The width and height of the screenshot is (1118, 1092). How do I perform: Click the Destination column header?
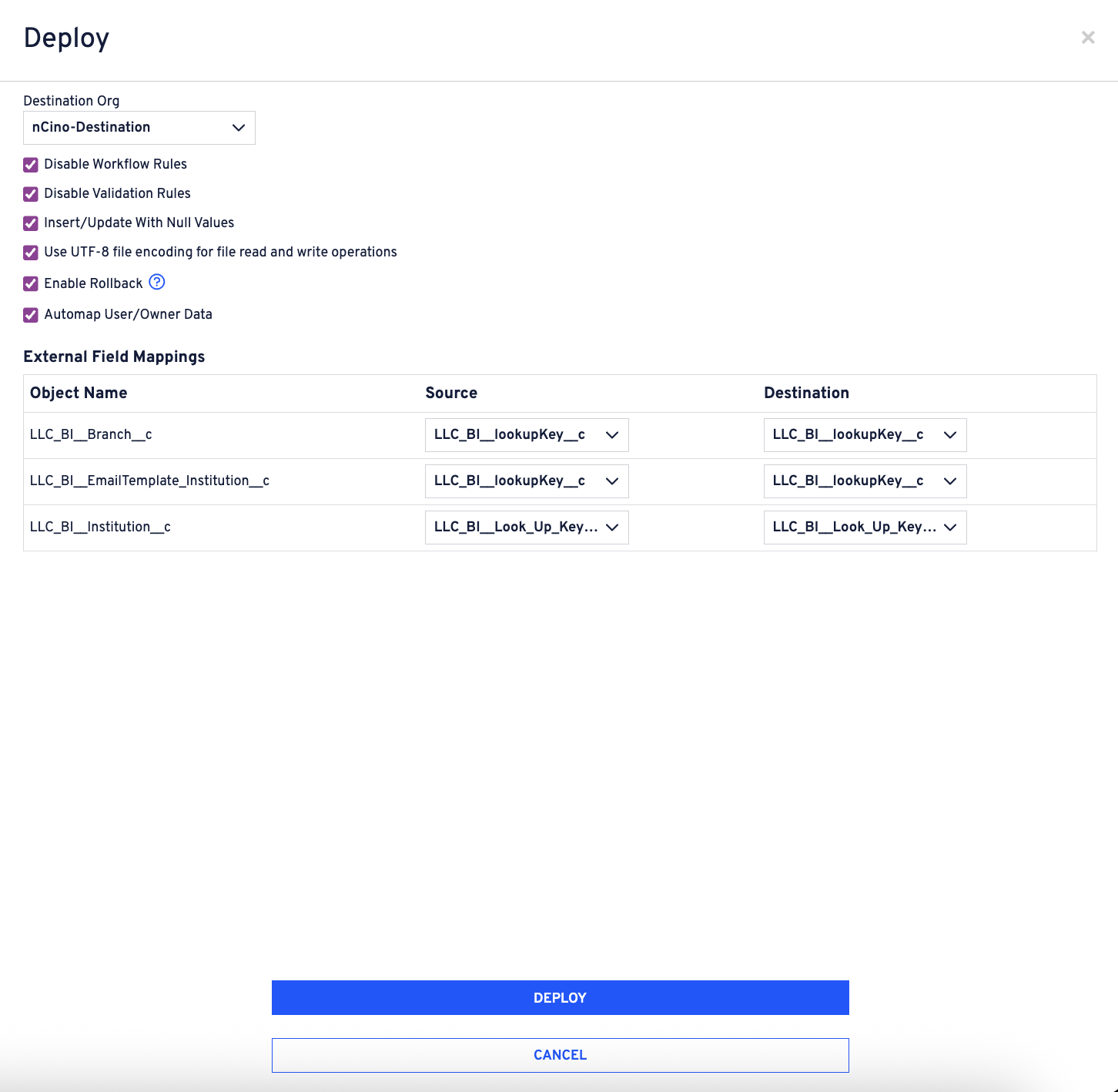click(x=806, y=393)
